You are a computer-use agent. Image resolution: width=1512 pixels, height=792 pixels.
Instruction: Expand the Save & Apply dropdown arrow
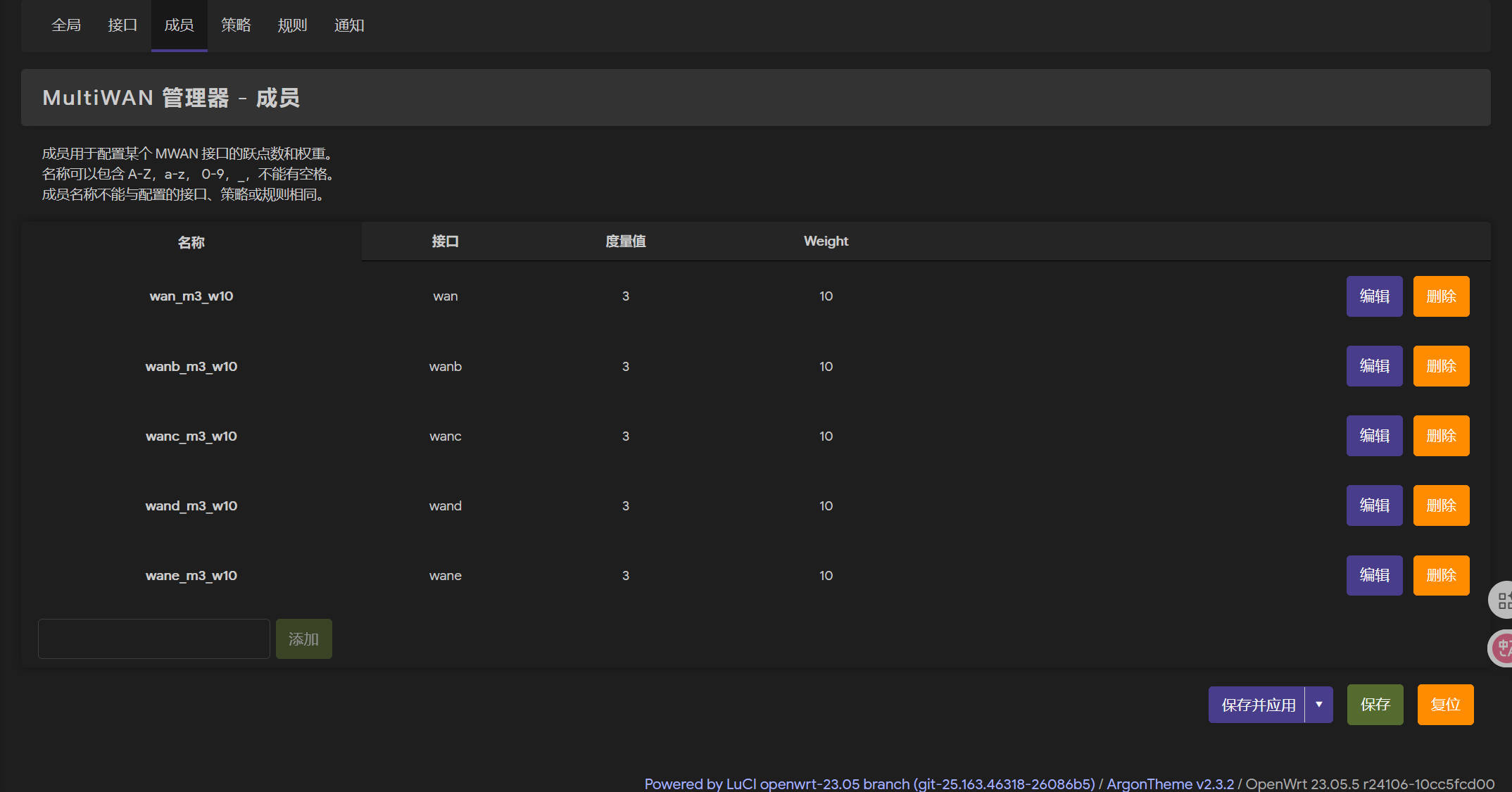pyautogui.click(x=1318, y=705)
